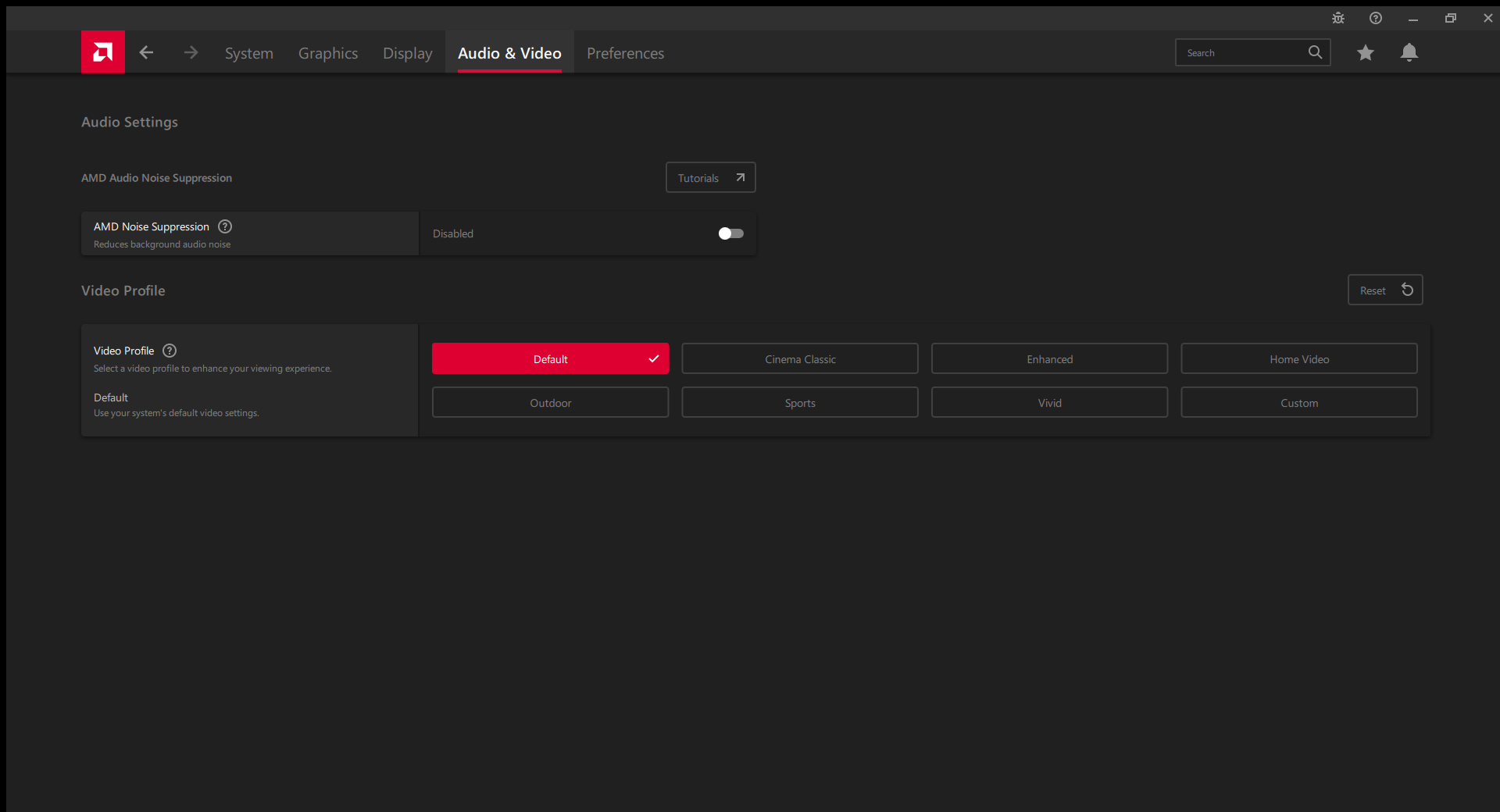Viewport: 1500px width, 812px height.
Task: Click 'Reduces background audio noise' description
Action: pos(162,244)
